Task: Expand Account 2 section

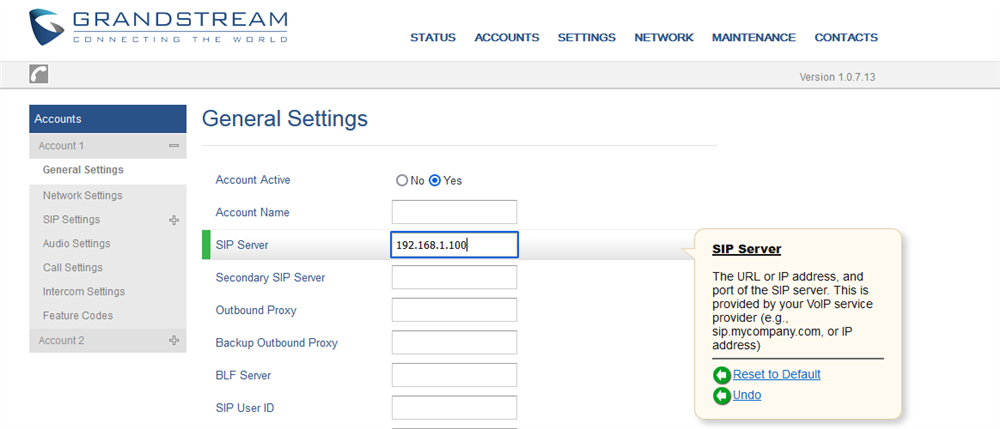Action: tap(174, 340)
